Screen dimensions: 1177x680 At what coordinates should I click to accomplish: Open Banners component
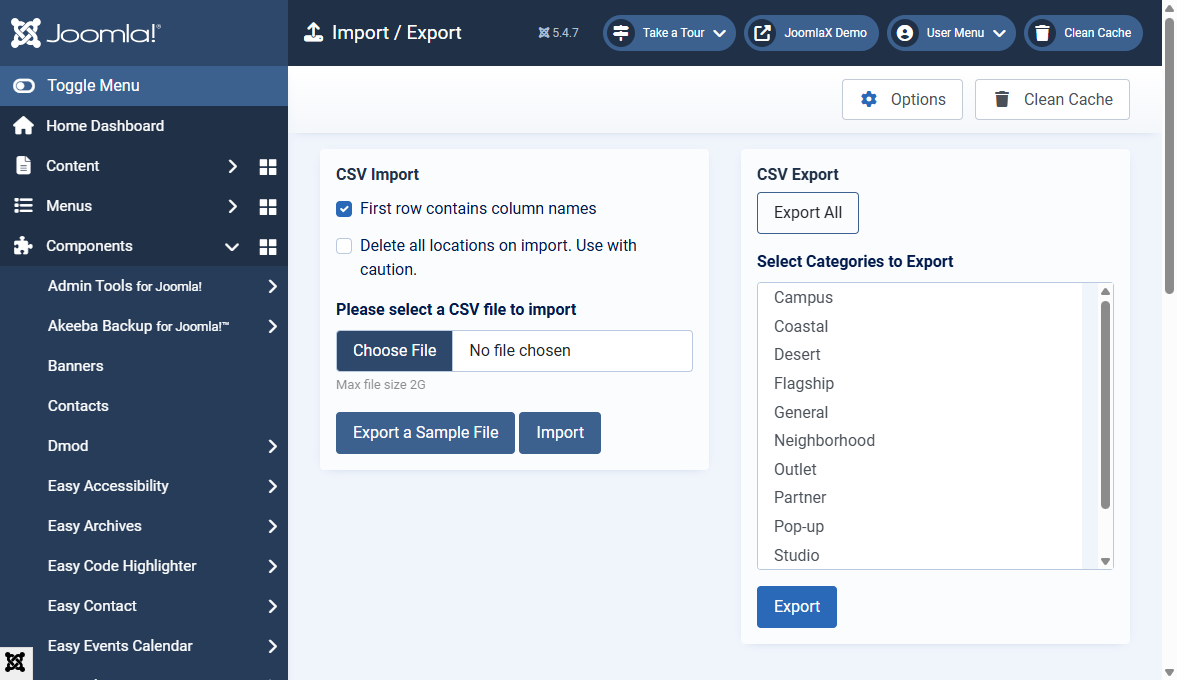(76, 366)
